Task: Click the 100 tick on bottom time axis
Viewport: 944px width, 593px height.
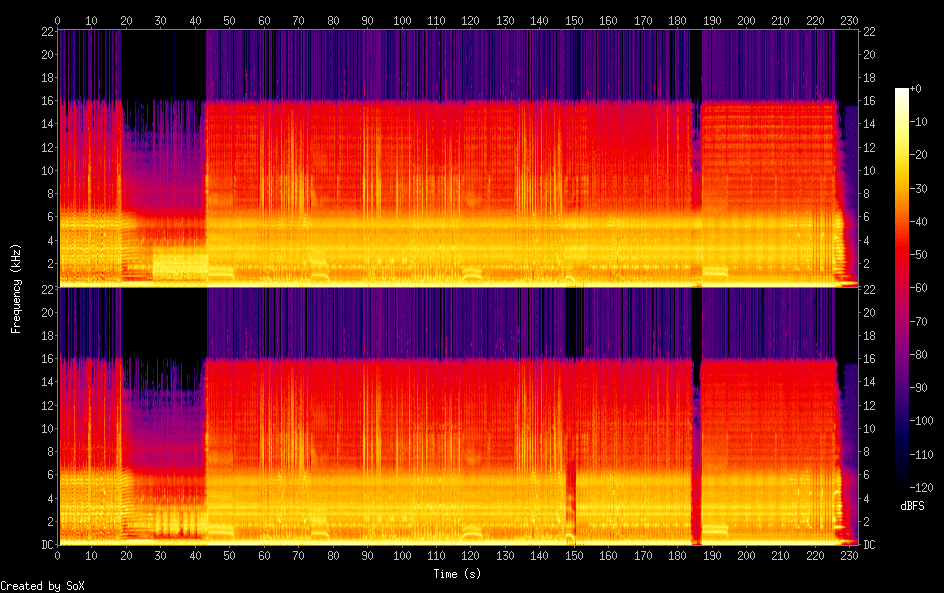Action: [401, 555]
